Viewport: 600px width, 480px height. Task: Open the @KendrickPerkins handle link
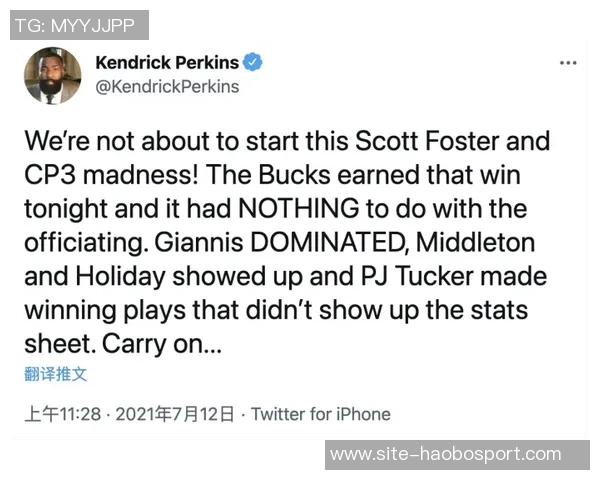pos(167,86)
